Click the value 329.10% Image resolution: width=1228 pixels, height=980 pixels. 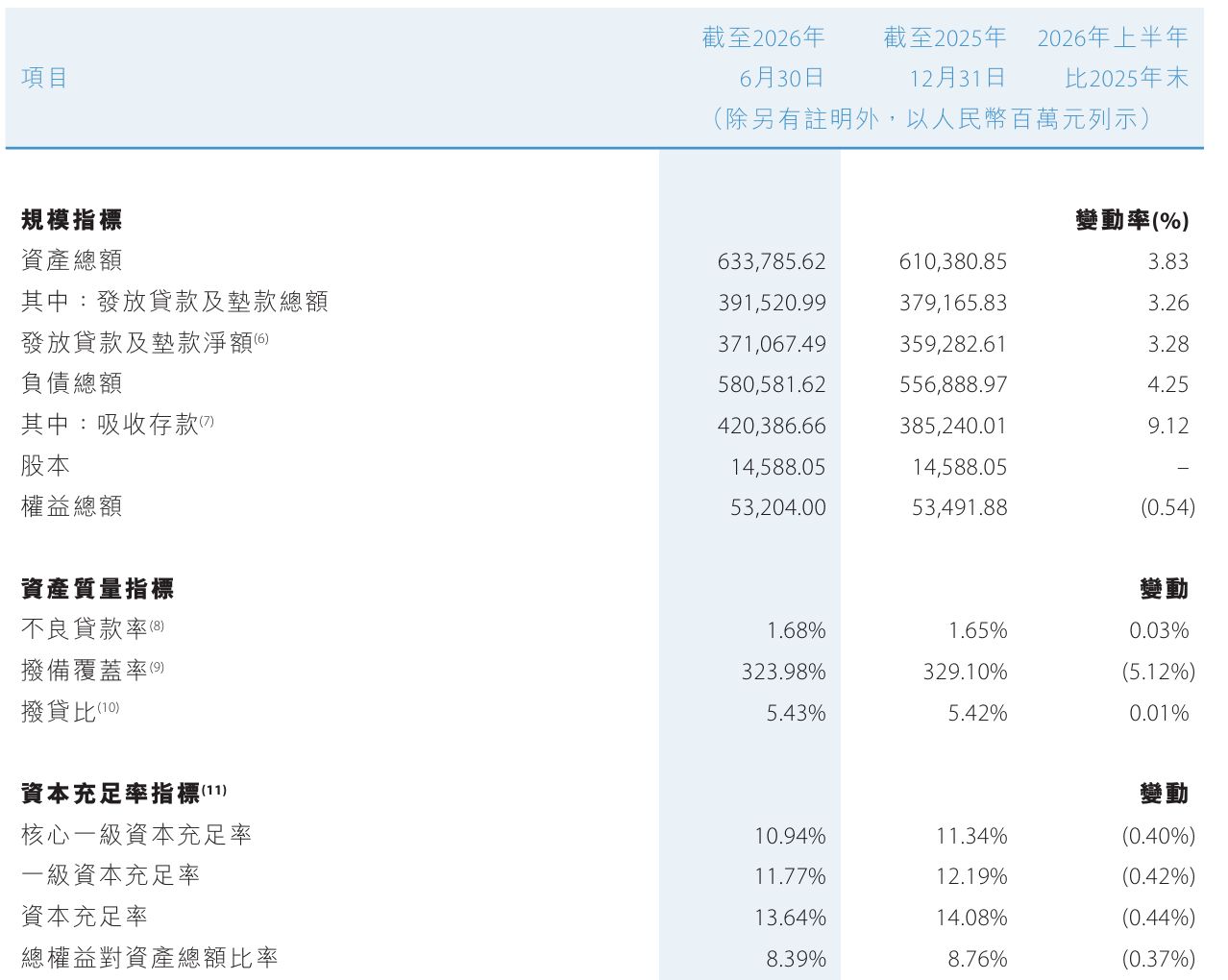[965, 672]
